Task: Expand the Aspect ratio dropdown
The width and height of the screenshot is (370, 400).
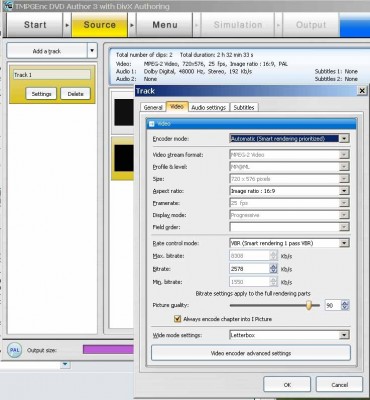Action: pos(344,191)
